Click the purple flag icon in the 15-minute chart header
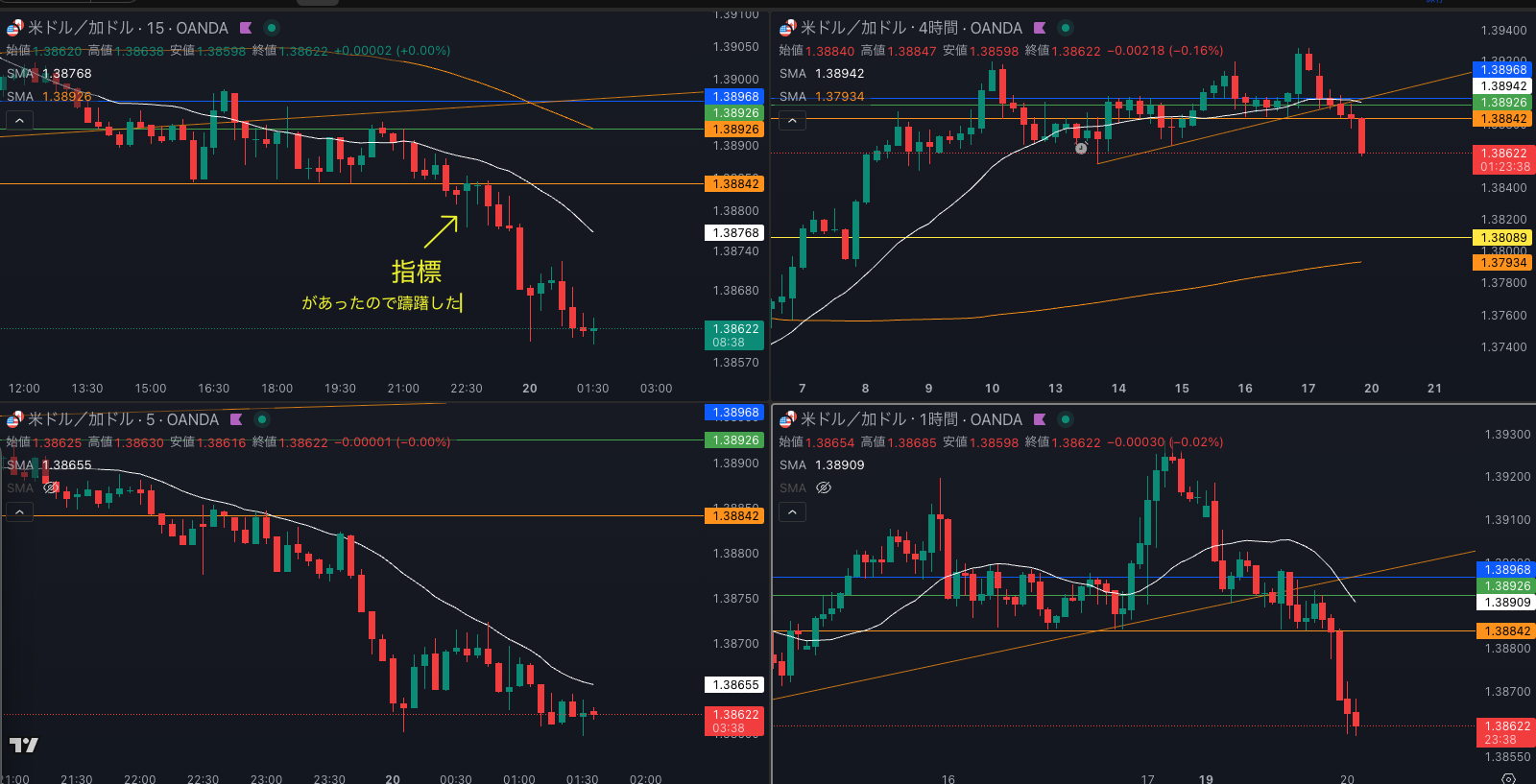 click(246, 28)
